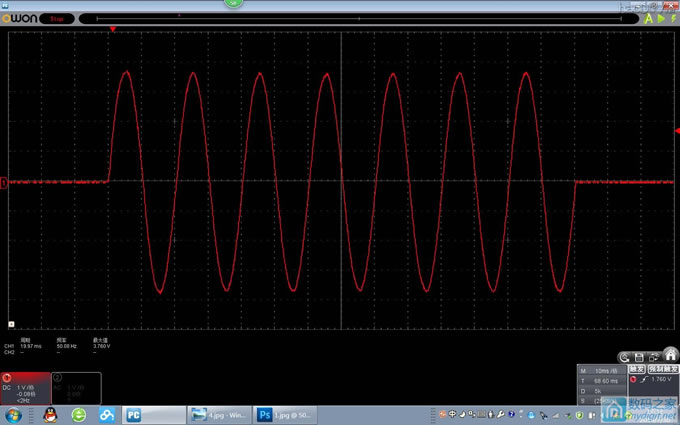Open the M 10ms timebase setting
680x425 pixels.
[603, 370]
